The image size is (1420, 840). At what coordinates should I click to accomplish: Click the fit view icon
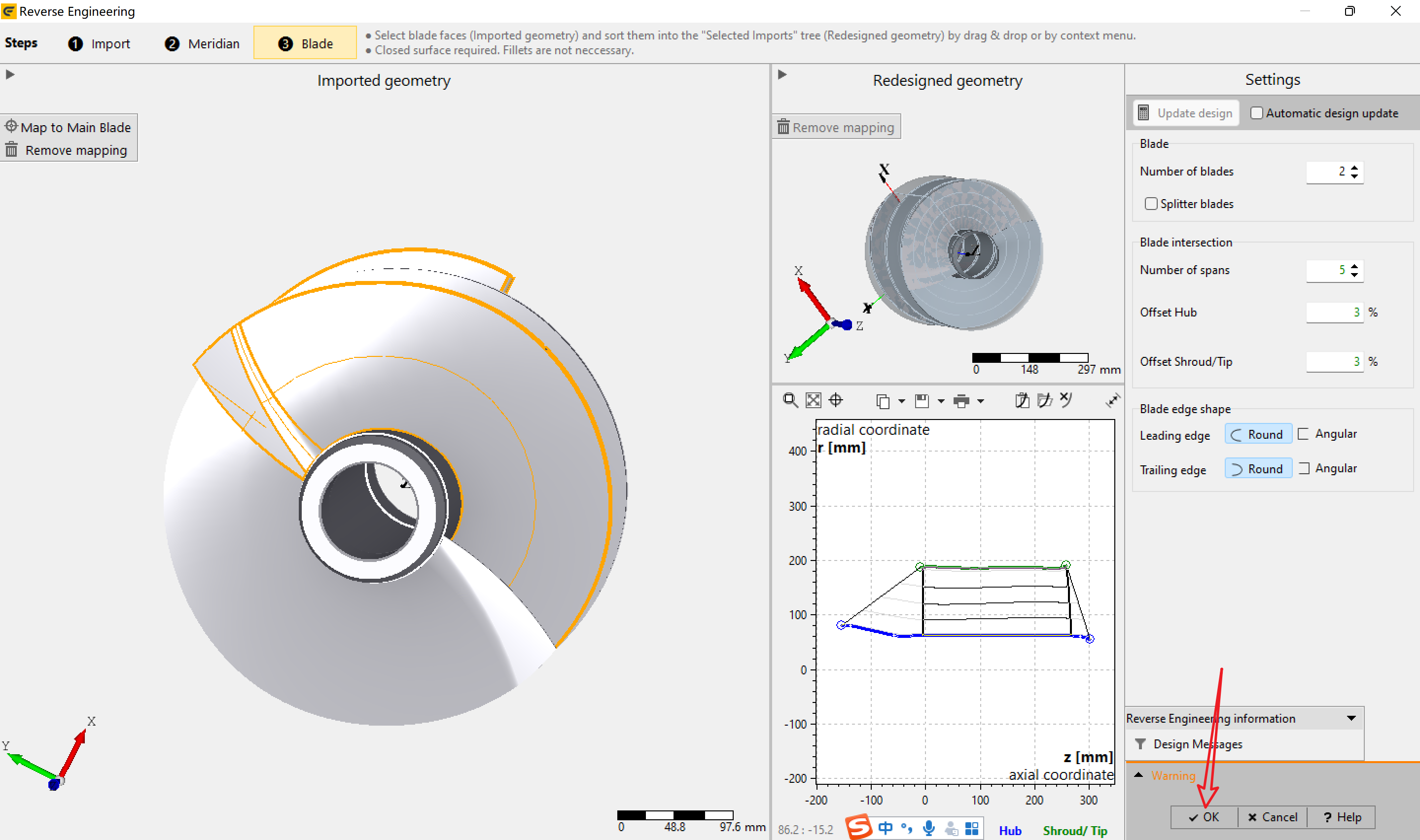click(x=813, y=401)
